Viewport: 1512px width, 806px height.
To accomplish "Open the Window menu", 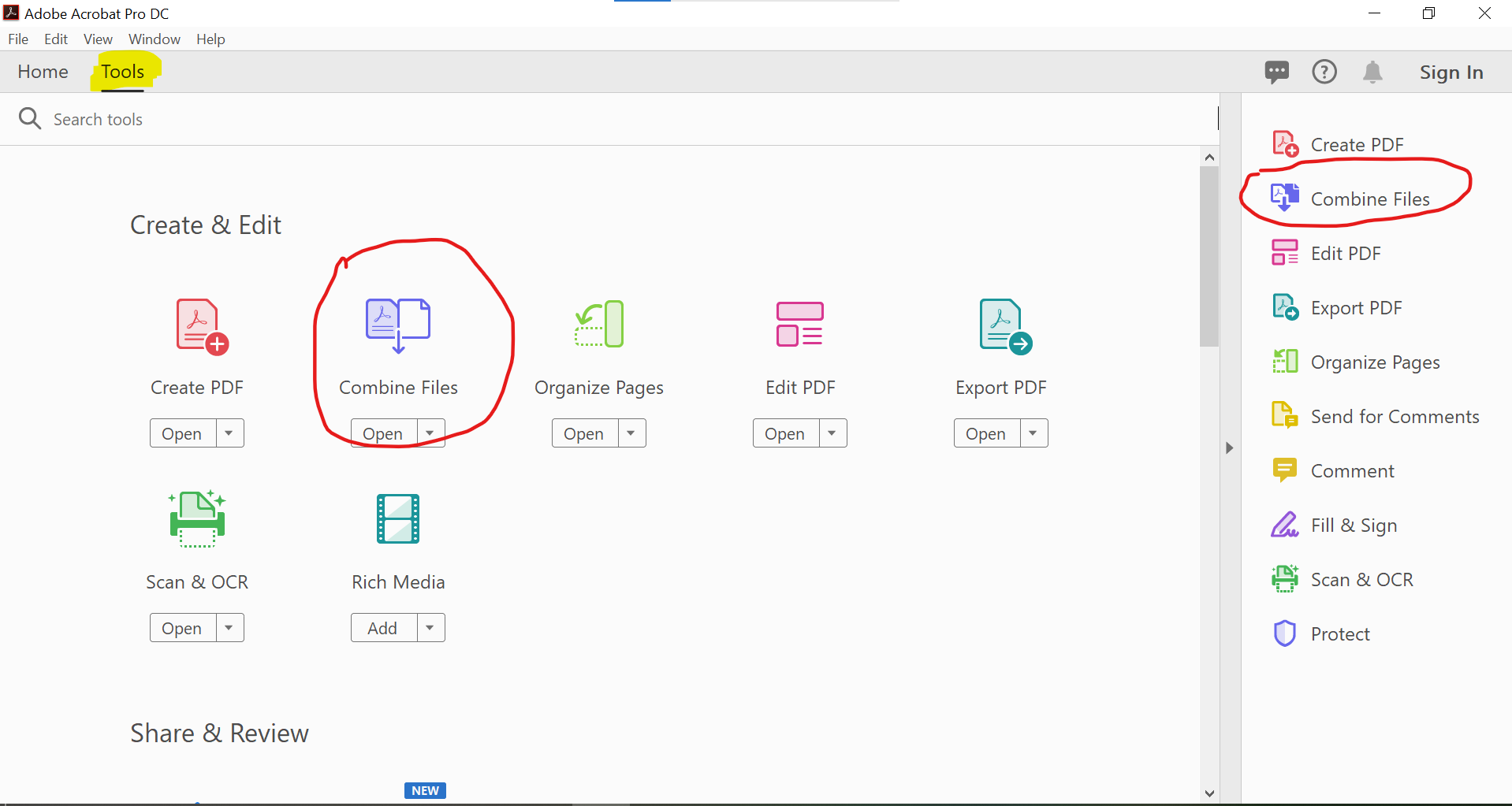I will 155,39.
